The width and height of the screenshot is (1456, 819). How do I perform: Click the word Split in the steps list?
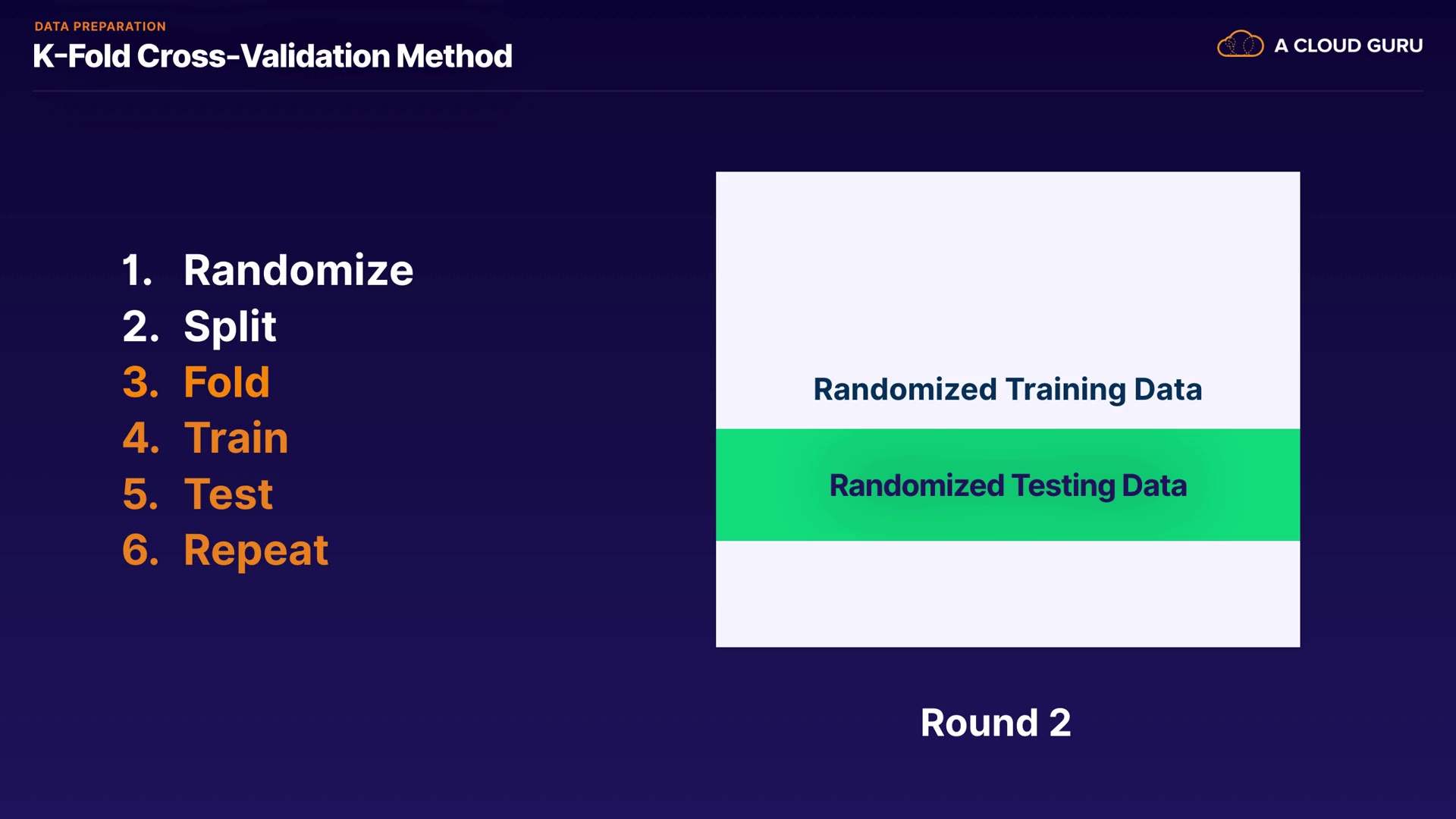point(230,326)
